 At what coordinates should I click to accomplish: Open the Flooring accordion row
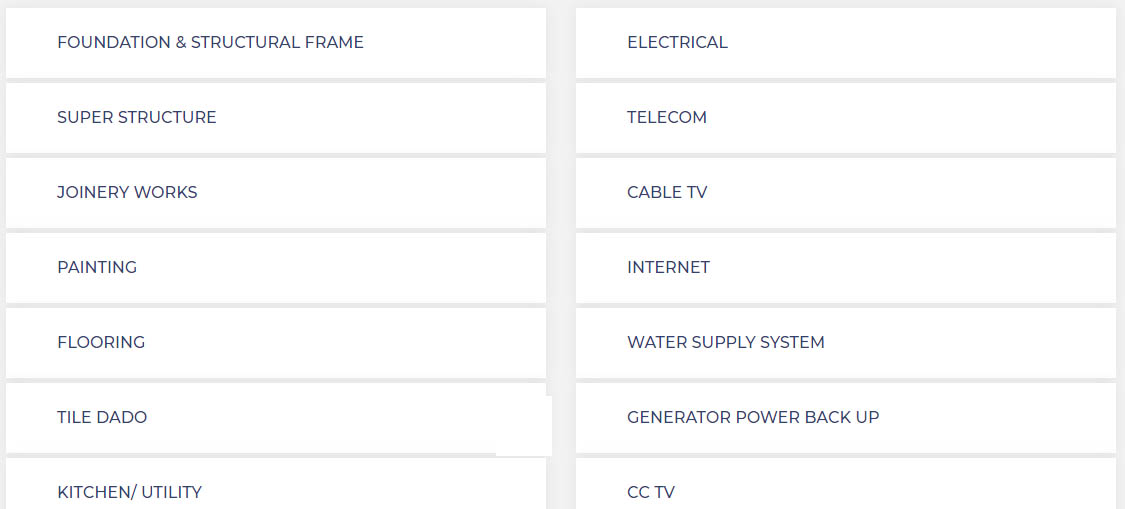pos(276,342)
